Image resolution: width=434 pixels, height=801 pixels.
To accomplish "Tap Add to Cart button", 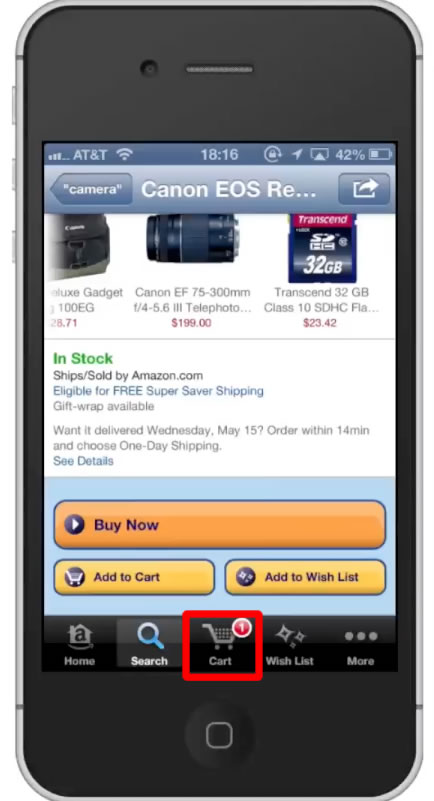I will (x=134, y=577).
